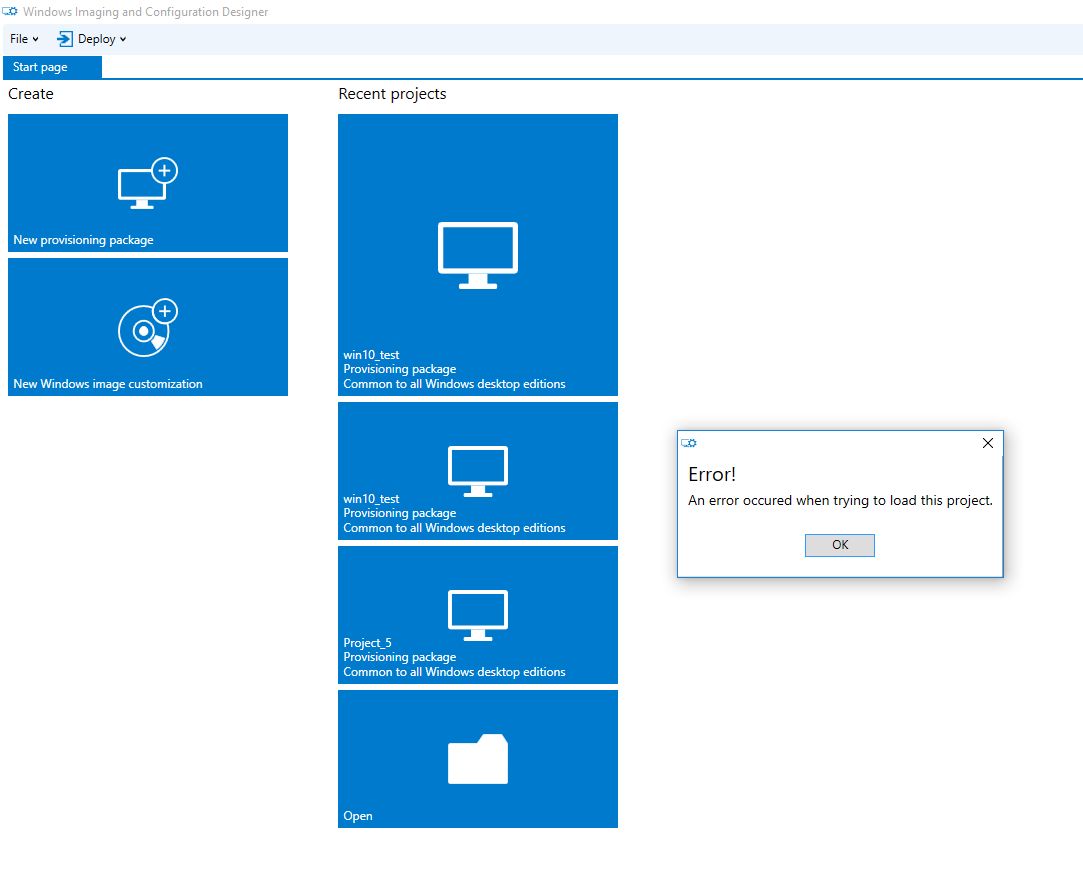
Task: Click the Error dialog title bar icon
Action: (x=689, y=443)
